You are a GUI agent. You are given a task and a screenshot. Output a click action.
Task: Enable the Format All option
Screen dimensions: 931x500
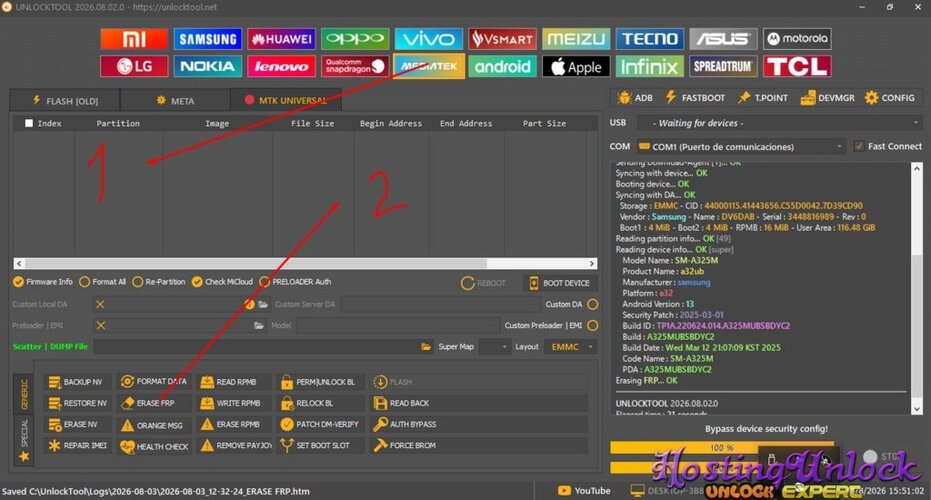click(103, 282)
